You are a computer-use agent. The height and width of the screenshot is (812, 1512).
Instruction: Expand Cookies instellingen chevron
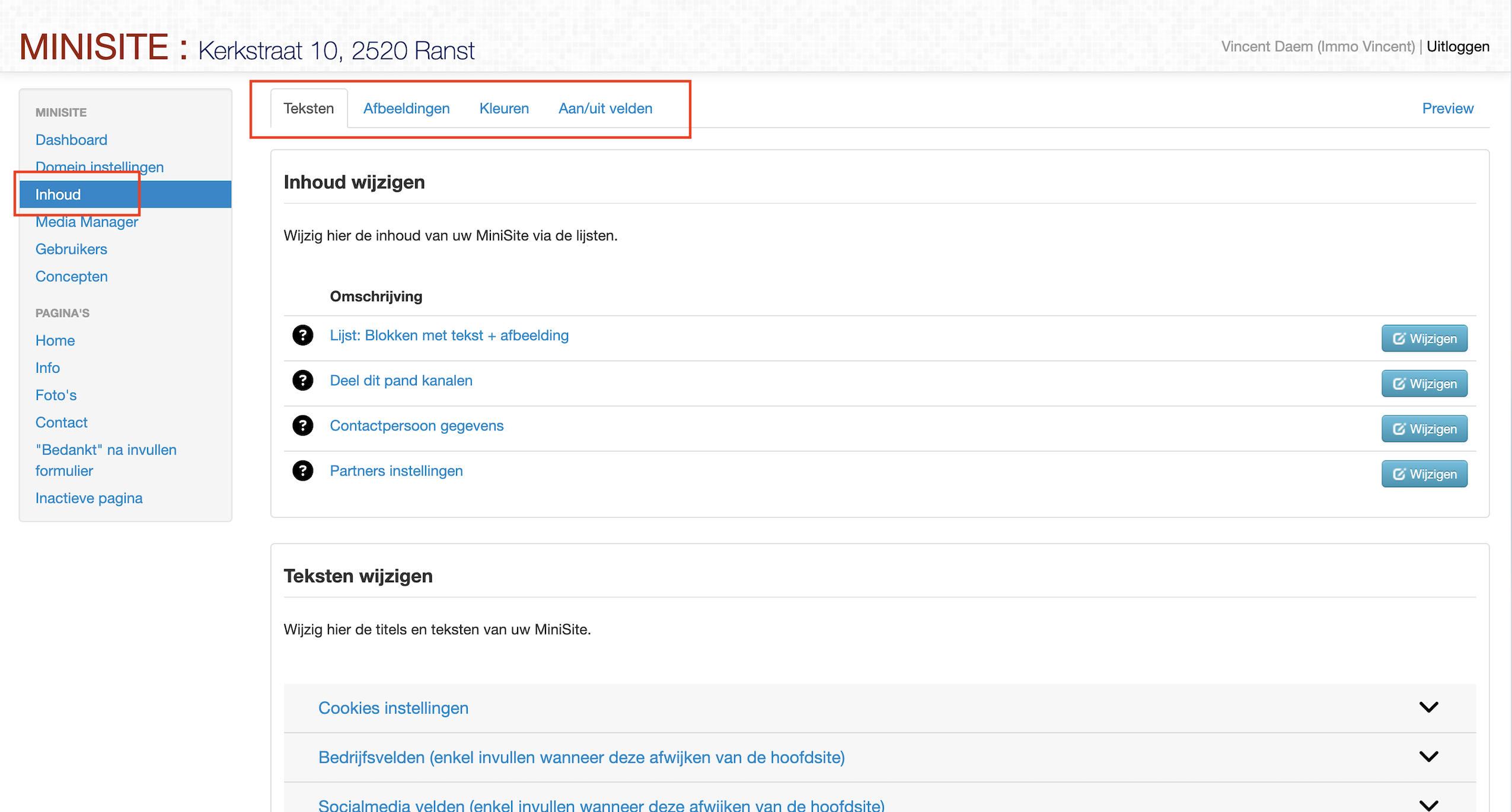[1428, 708]
